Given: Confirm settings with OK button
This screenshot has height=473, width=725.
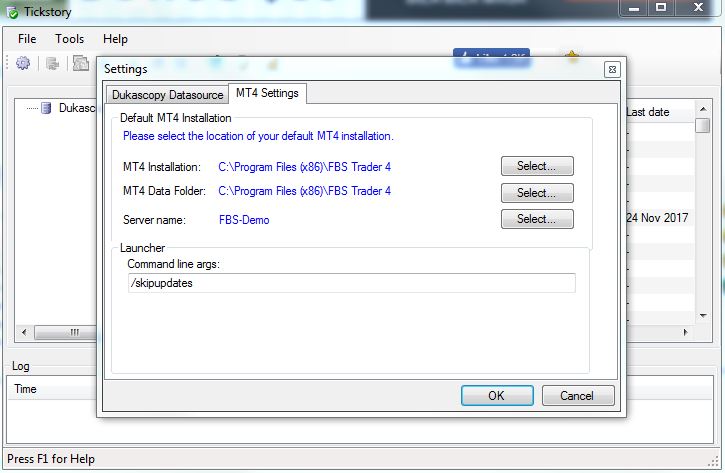Looking at the screenshot, I should pyautogui.click(x=497, y=396).
